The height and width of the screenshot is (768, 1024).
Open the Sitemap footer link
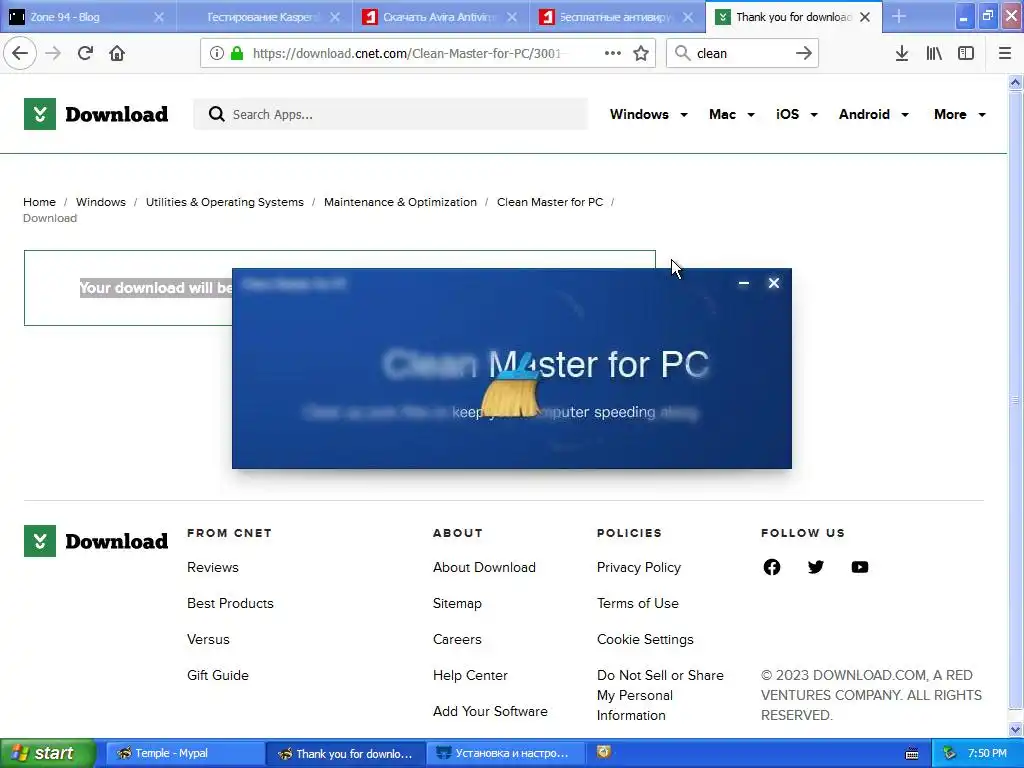[x=457, y=603]
